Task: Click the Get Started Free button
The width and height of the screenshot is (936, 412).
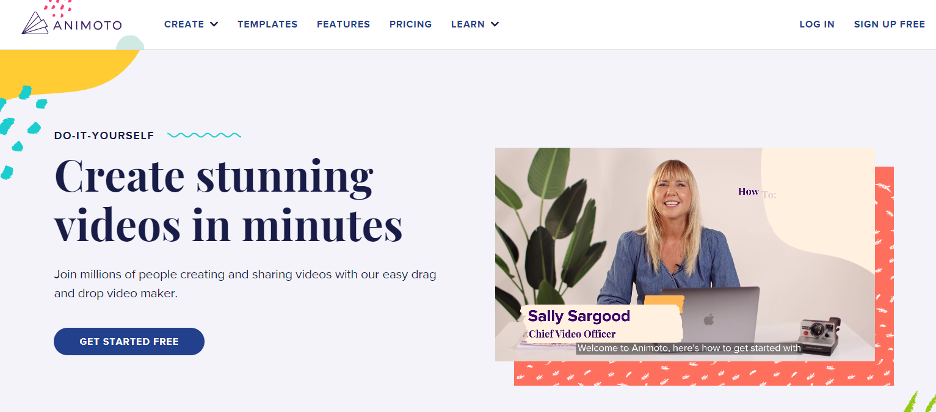Action: [129, 342]
